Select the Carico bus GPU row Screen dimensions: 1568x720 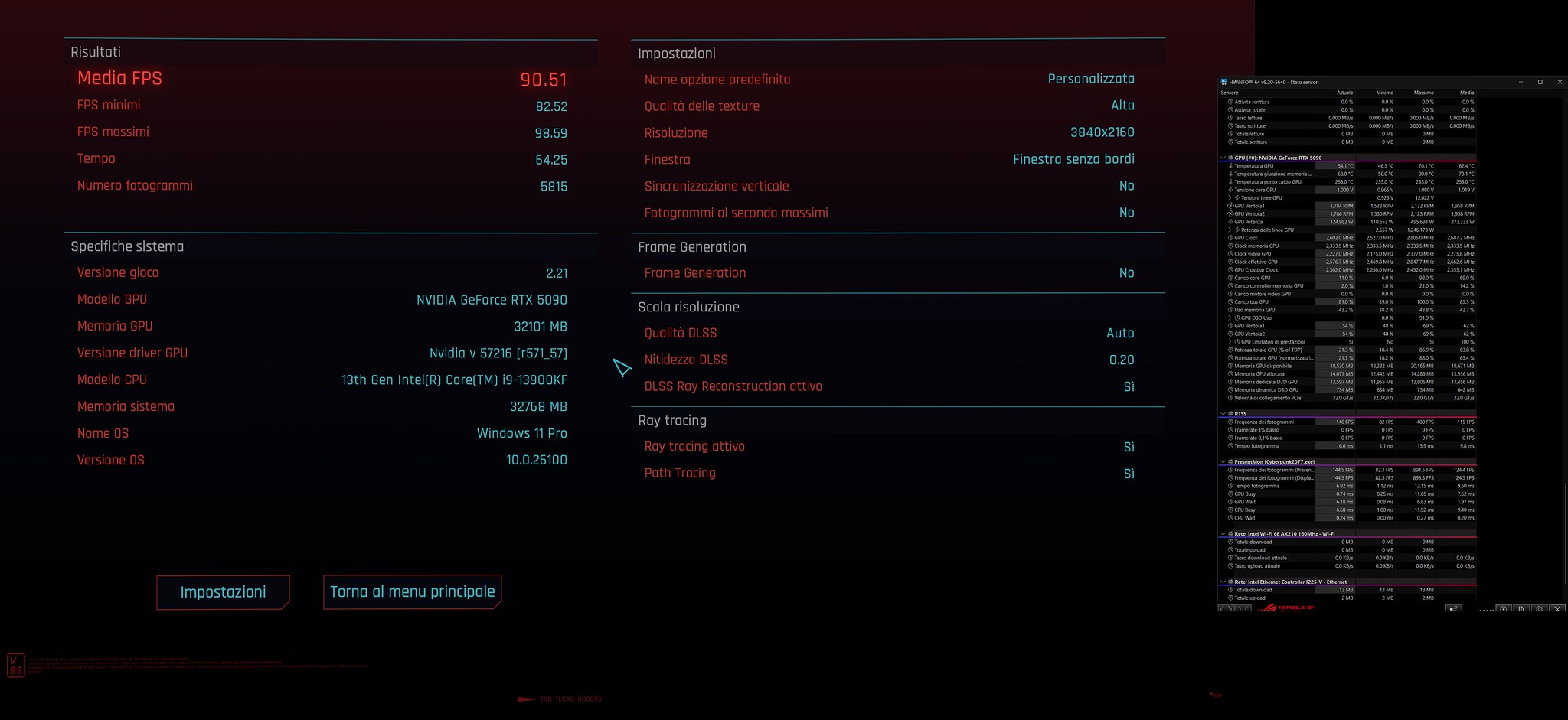1347,302
